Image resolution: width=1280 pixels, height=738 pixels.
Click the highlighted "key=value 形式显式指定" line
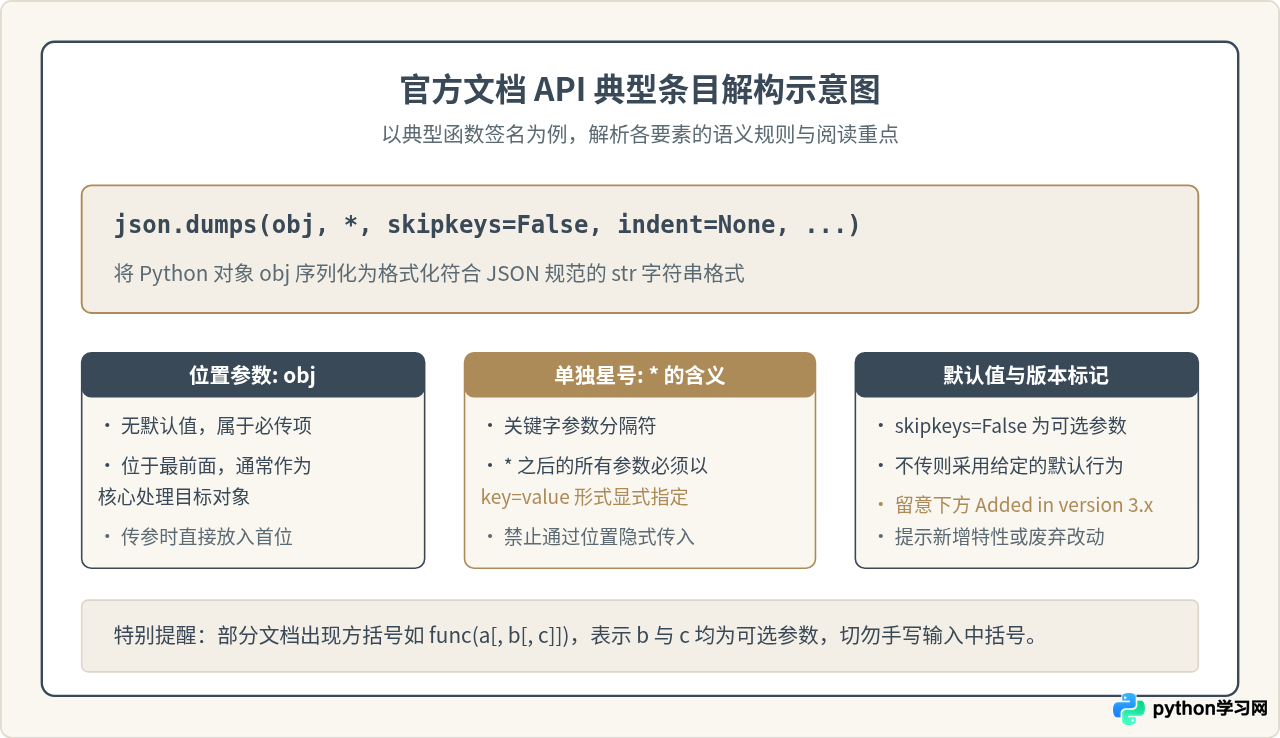585,497
